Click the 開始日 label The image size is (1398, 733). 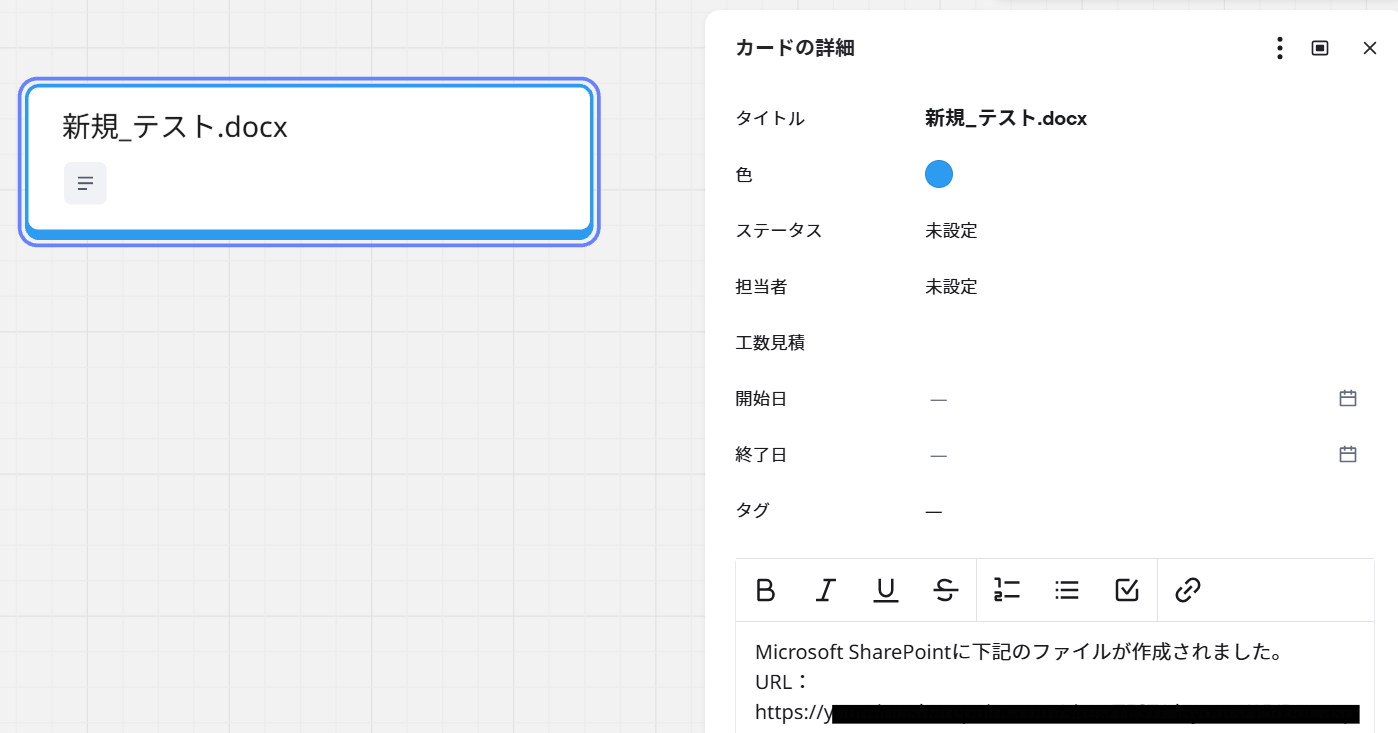coord(761,399)
